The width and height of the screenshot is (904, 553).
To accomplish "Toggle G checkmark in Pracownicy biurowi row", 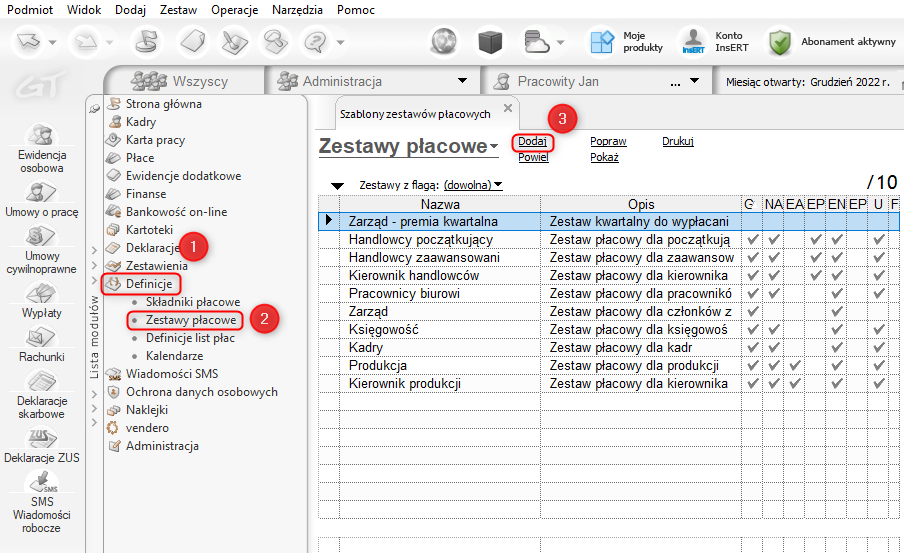I will tap(752, 294).
